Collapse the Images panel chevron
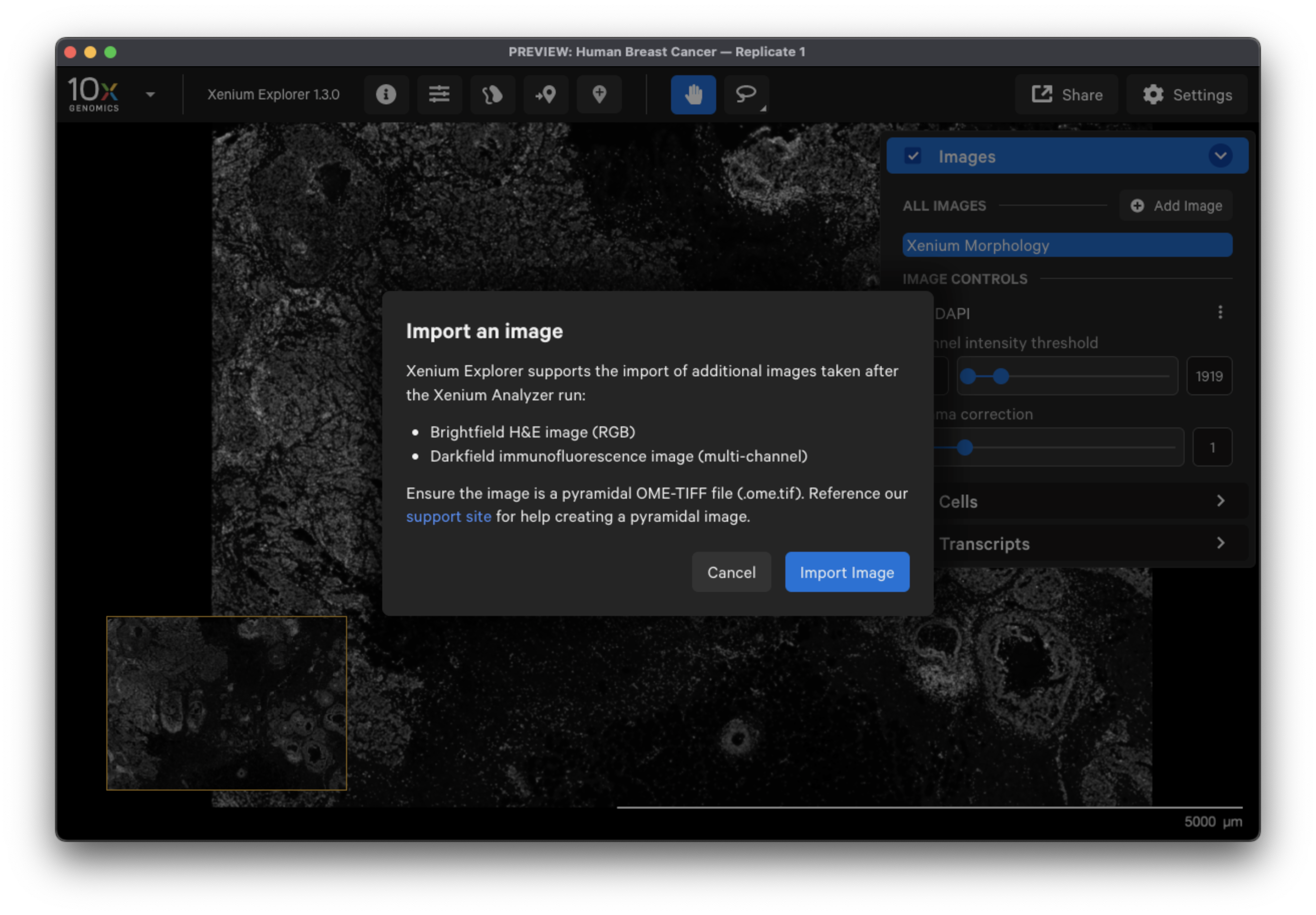The height and width of the screenshot is (915, 1316). pyautogui.click(x=1220, y=156)
